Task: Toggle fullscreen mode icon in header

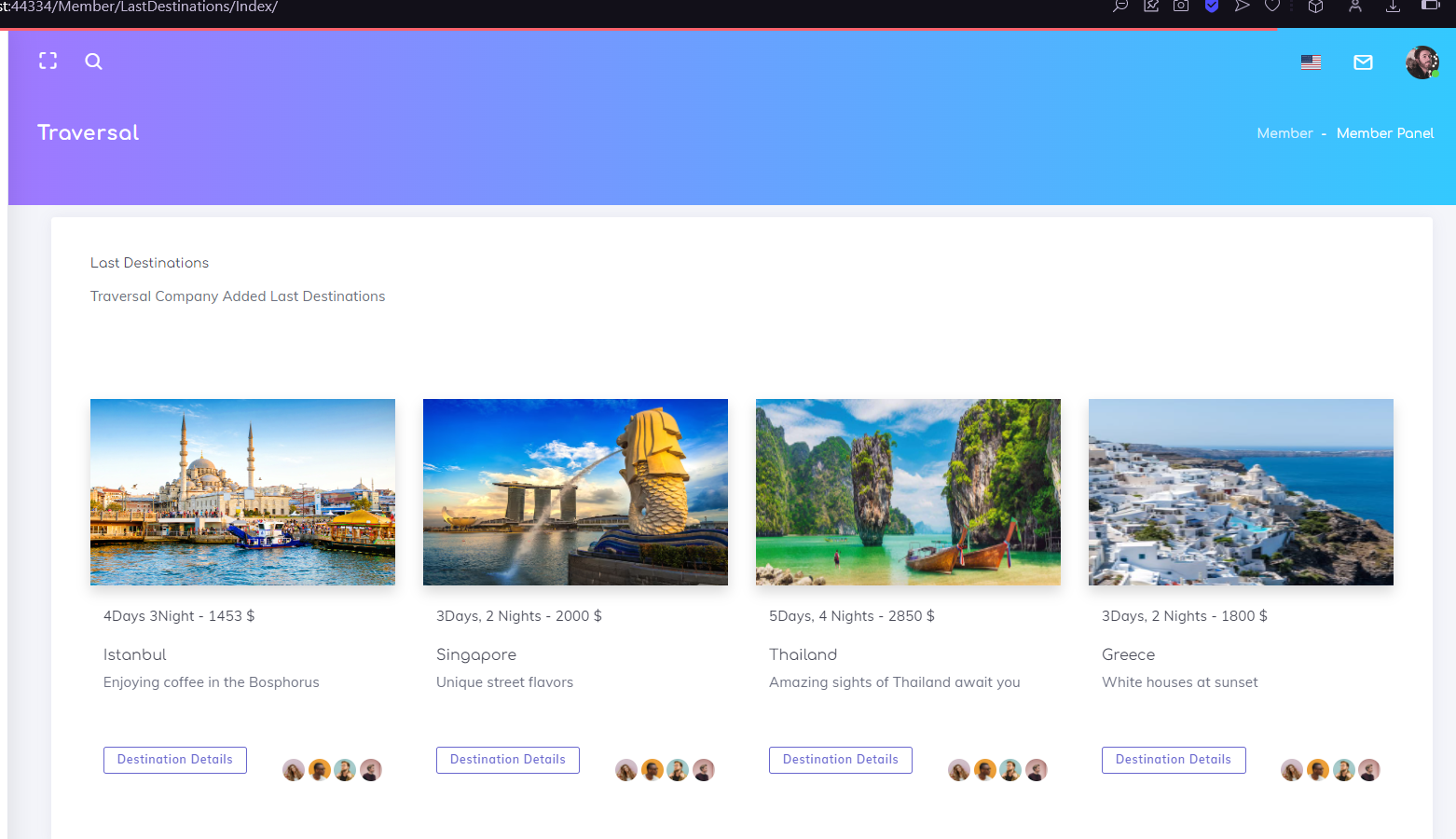Action: (48, 62)
